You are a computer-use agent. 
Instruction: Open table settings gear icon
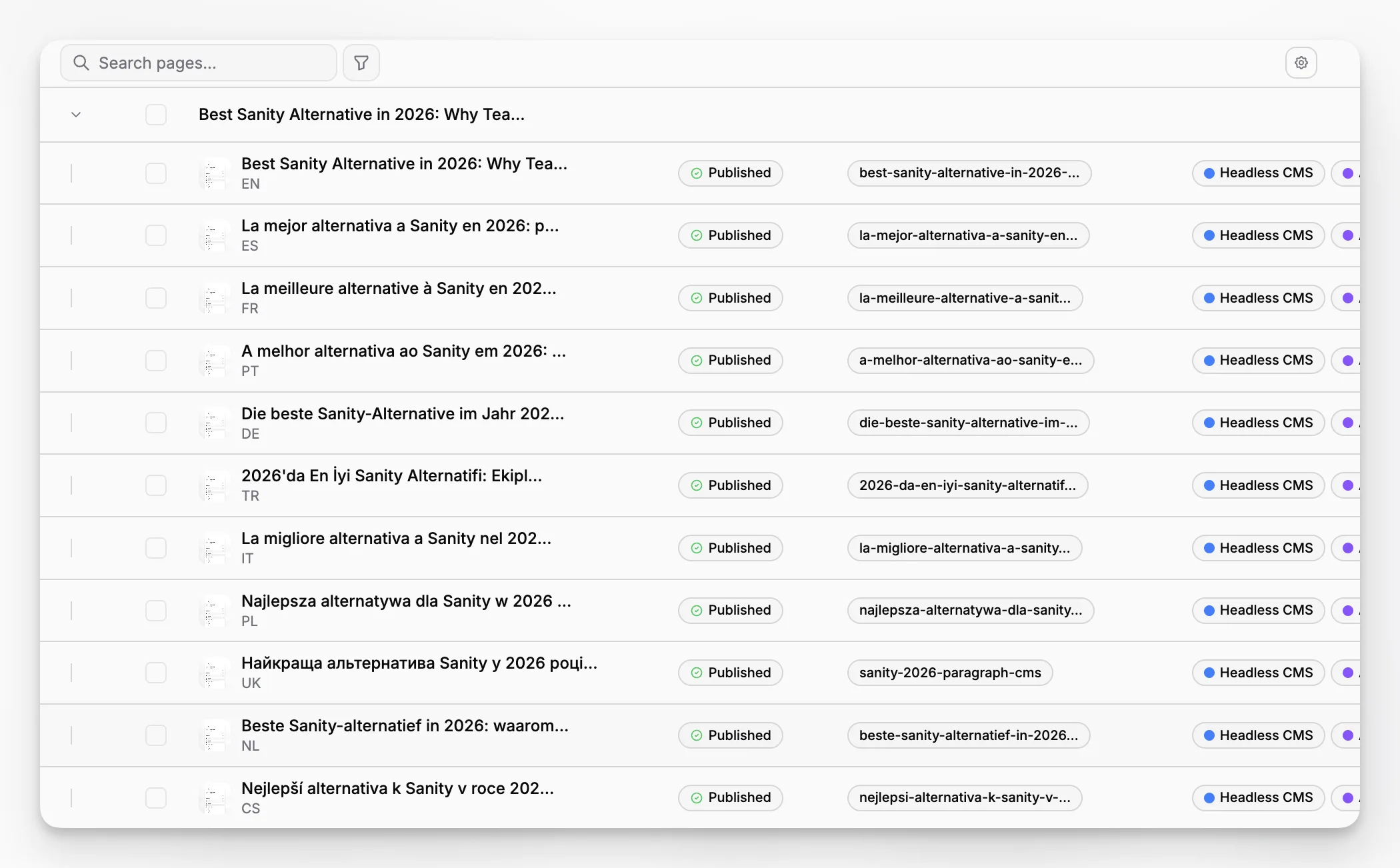1301,63
